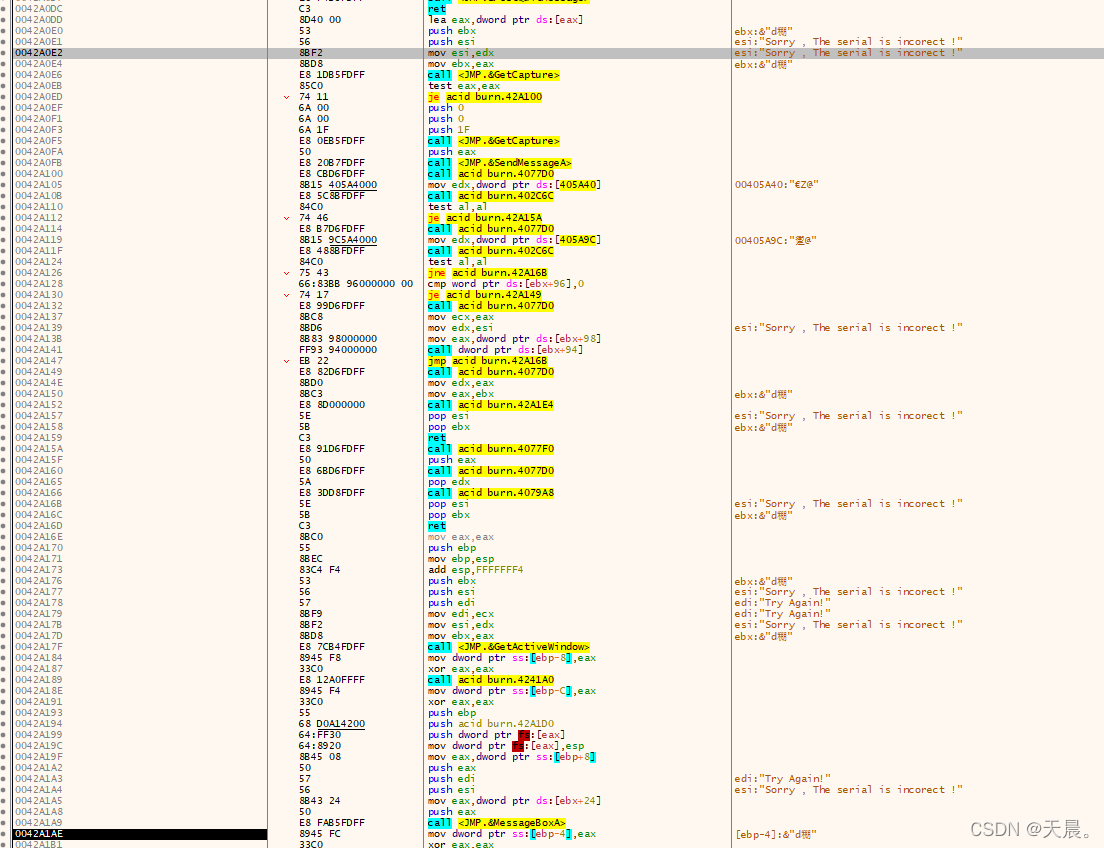Select address 0042A159 at the ret

coord(39,437)
